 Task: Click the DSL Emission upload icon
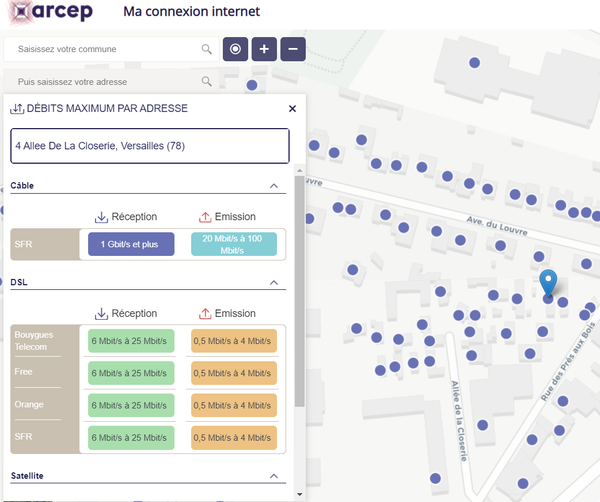coord(205,314)
